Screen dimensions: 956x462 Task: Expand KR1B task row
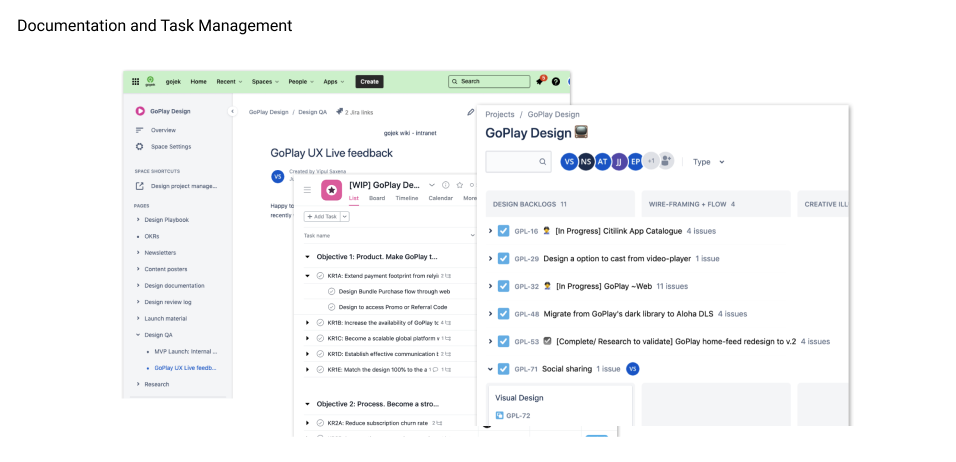(x=307, y=322)
